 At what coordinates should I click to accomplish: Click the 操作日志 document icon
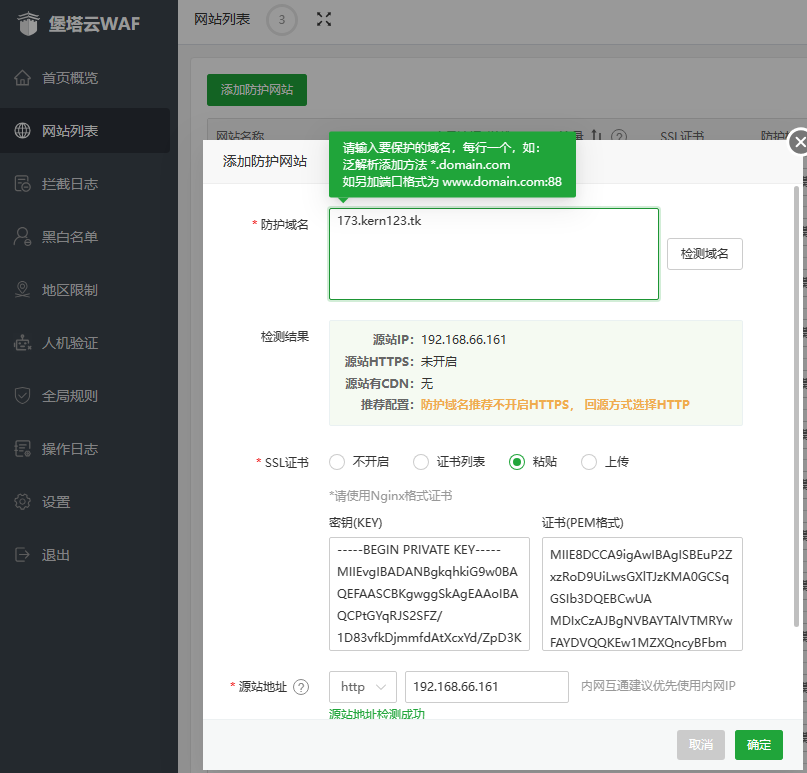[x=22, y=449]
